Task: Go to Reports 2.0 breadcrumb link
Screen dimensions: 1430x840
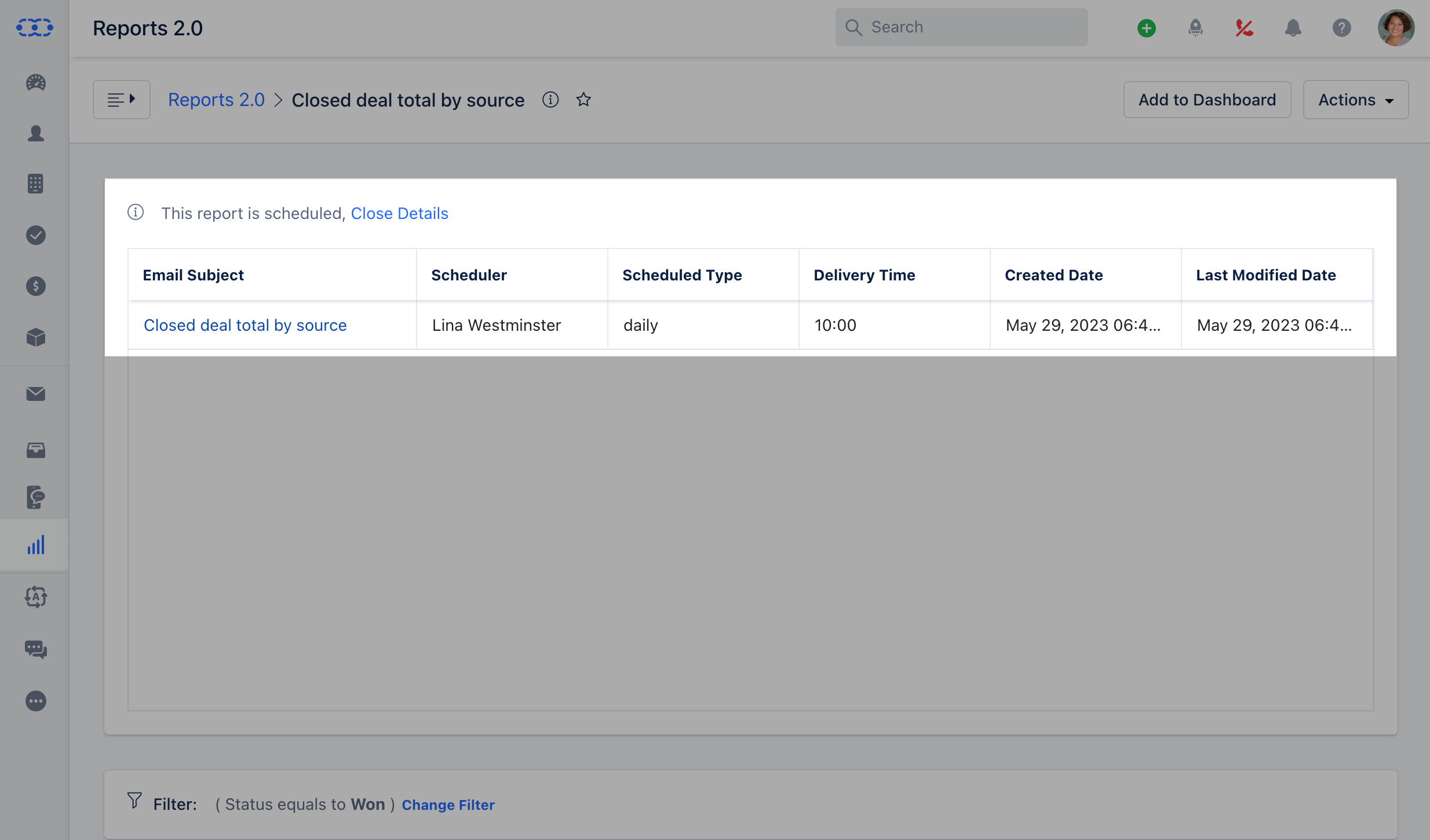Action: [x=216, y=100]
